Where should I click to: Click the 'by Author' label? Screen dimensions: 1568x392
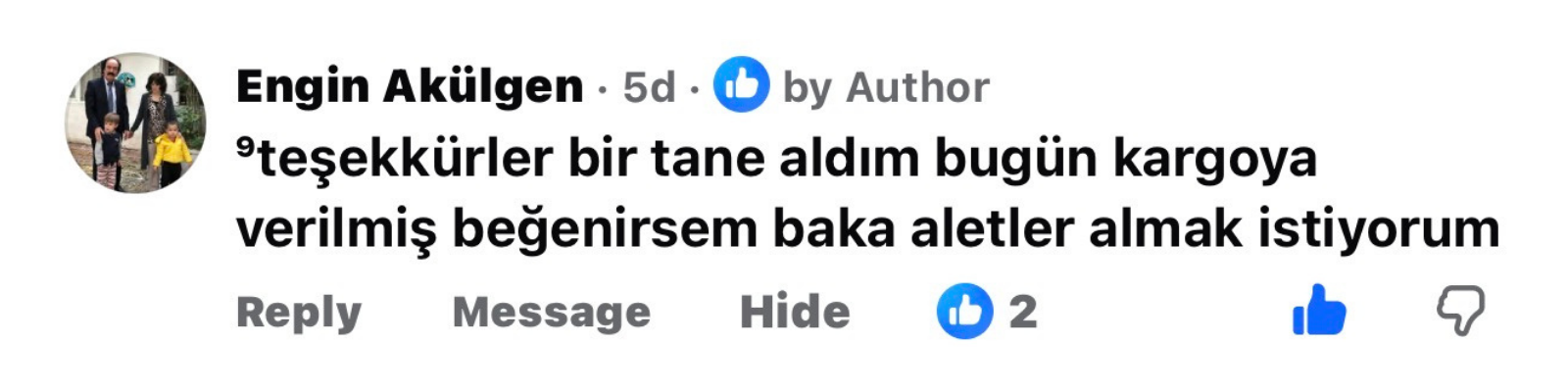886,88
